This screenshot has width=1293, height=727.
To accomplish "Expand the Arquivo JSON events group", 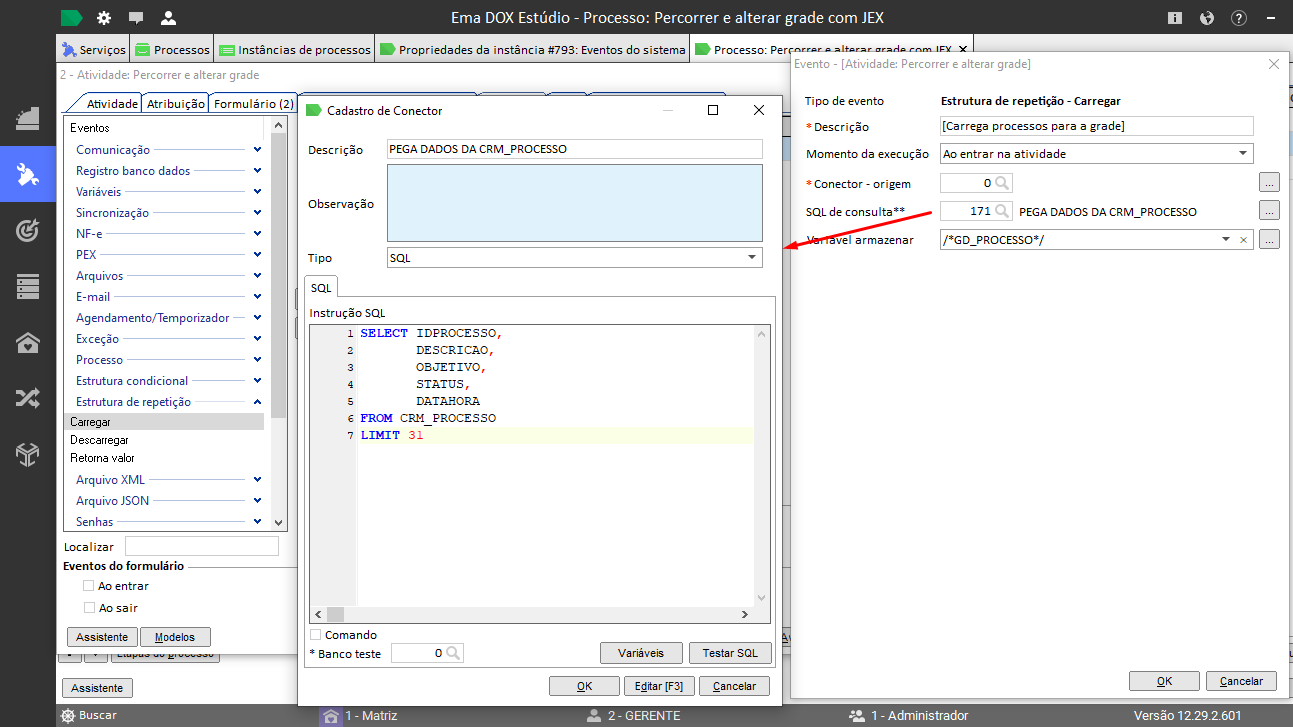I will (x=257, y=500).
